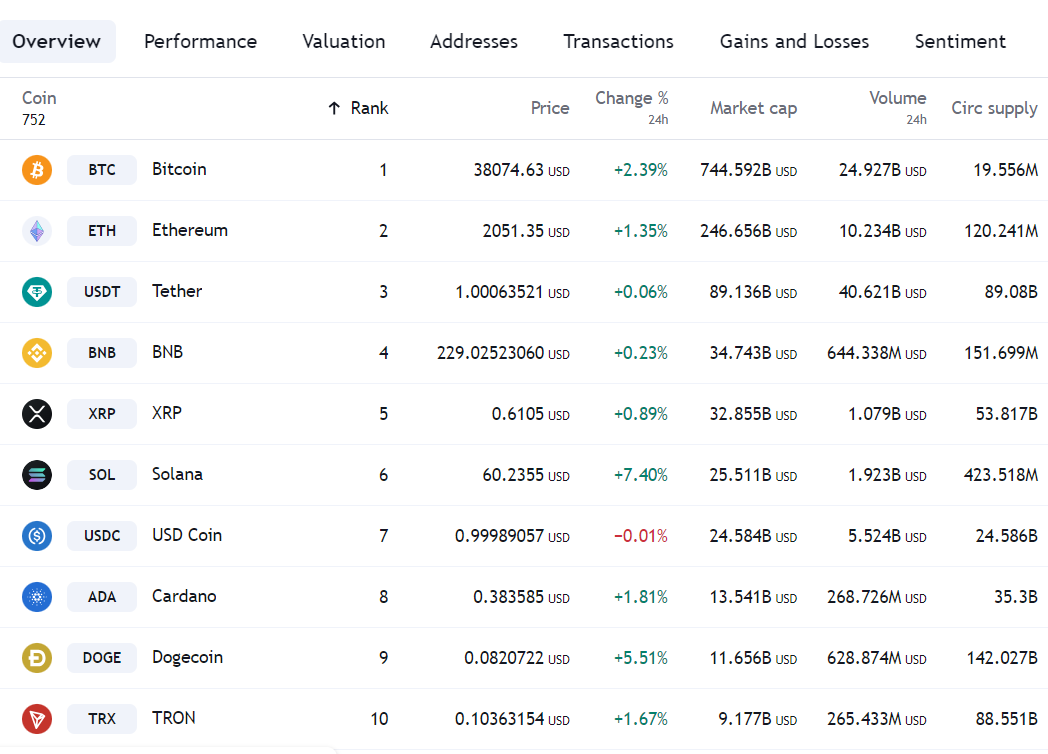The image size is (1048, 754).
Task: Open the Solana coin name link
Action: point(177,474)
